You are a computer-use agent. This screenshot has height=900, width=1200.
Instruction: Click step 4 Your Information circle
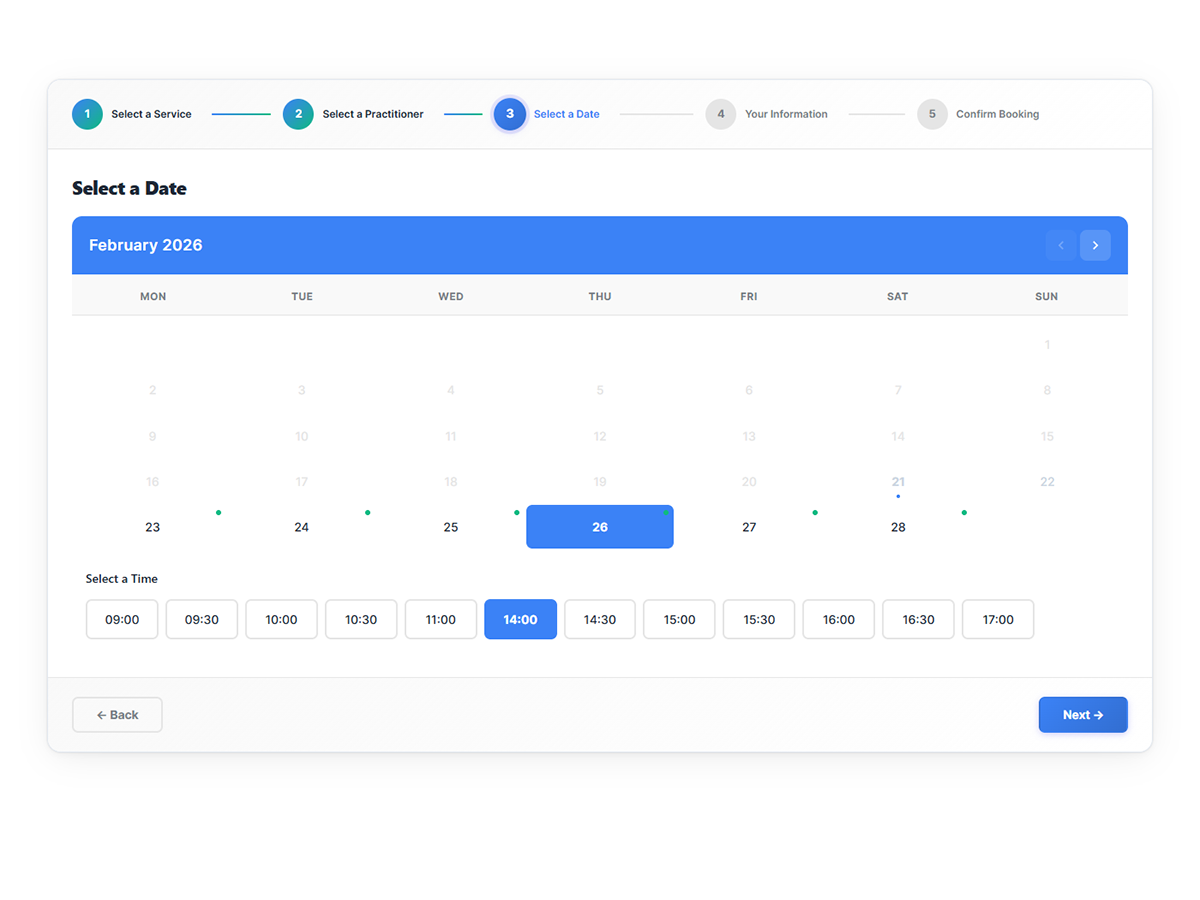pos(720,114)
